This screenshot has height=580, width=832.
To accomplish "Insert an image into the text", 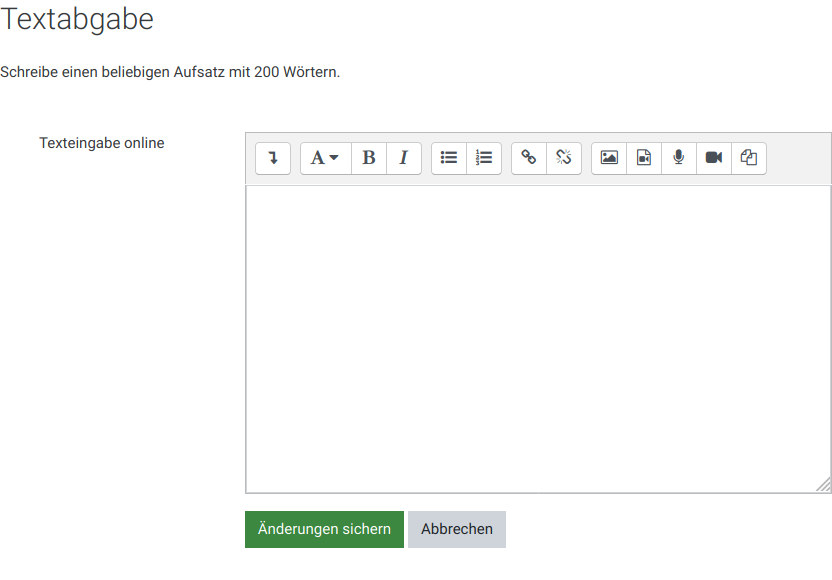I will (609, 158).
